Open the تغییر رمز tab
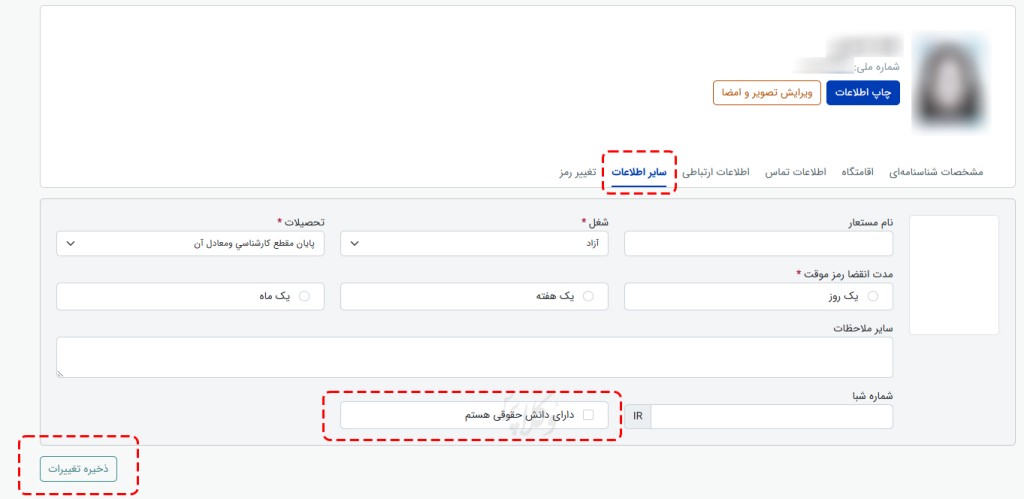Image resolution: width=1024 pixels, height=499 pixels. [577, 172]
